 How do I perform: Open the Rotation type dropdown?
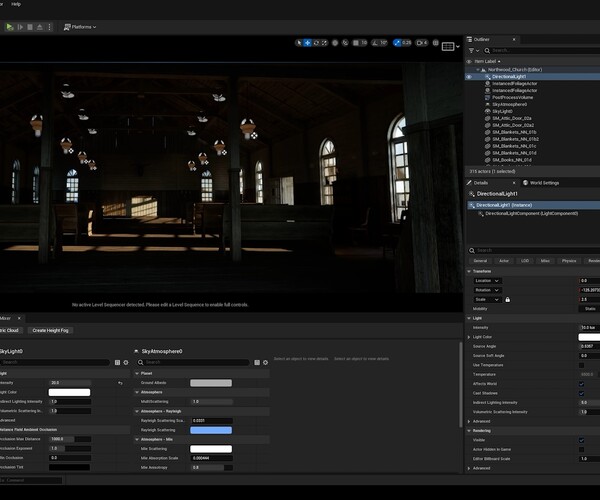click(487, 290)
